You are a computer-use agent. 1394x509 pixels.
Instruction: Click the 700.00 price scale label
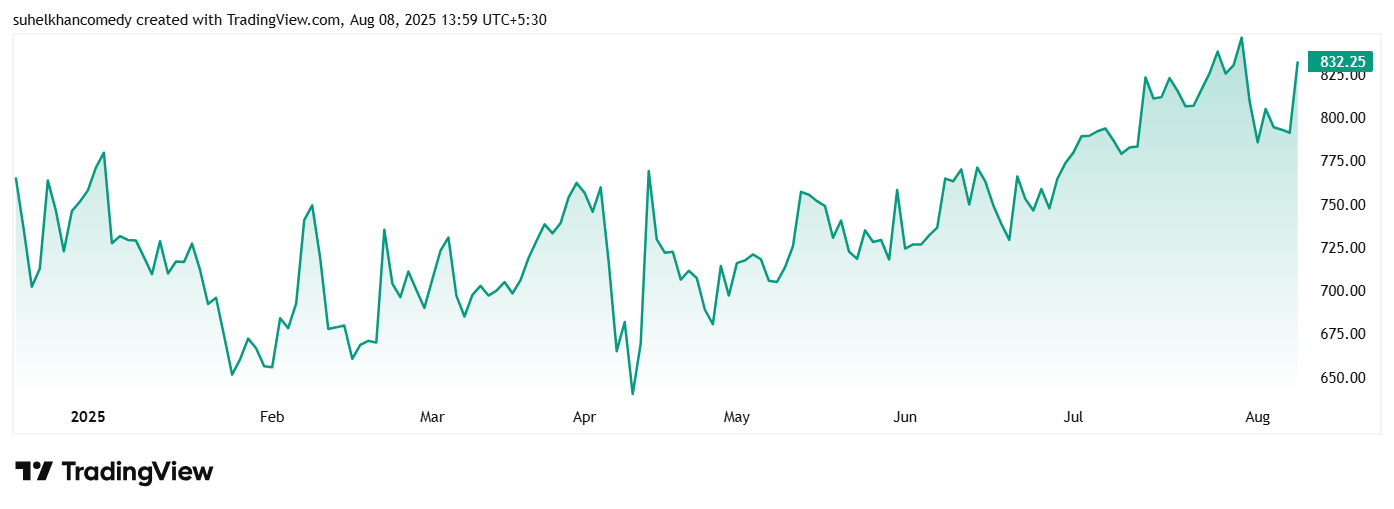click(1342, 291)
